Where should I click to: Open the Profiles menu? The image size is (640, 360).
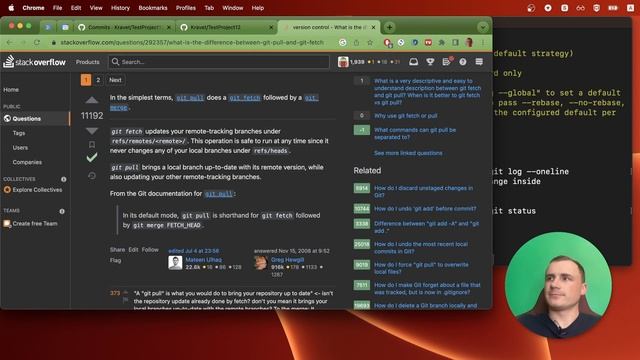(186, 8)
